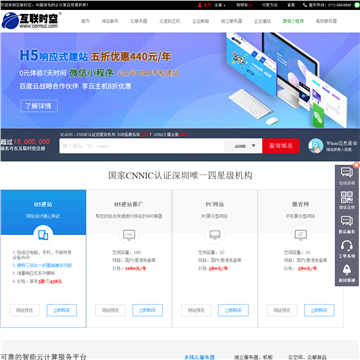Open the 高防服务器 nav item
Screen dimensions: 360x360
[326, 21]
